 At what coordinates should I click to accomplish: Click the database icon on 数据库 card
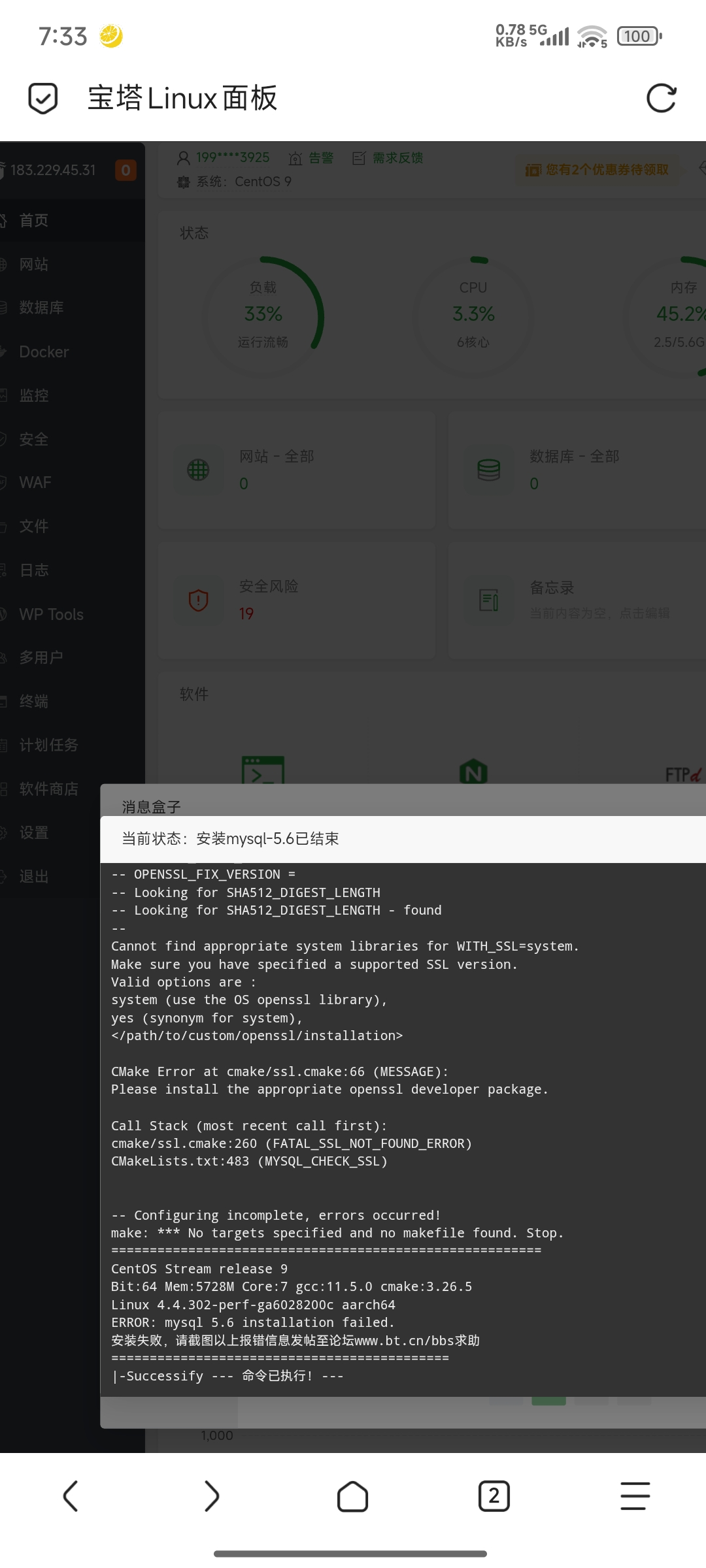click(x=488, y=470)
